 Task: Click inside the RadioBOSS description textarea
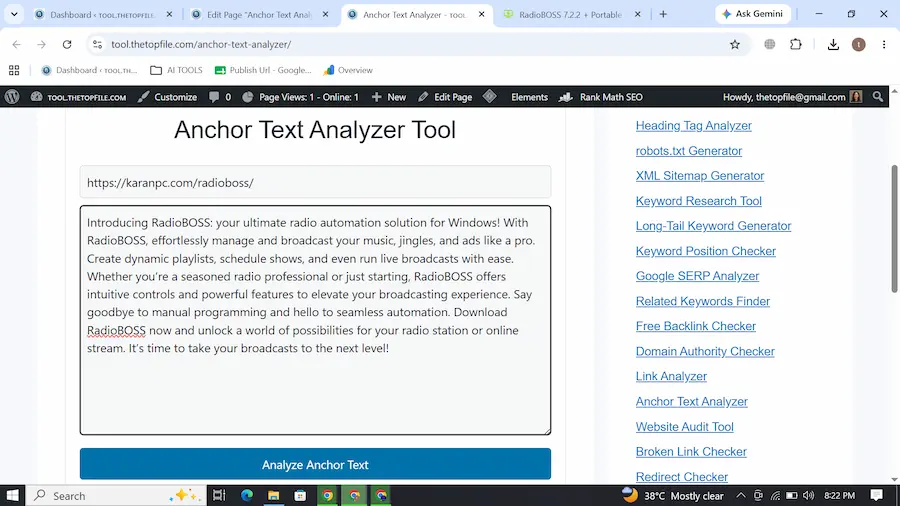[315, 320]
